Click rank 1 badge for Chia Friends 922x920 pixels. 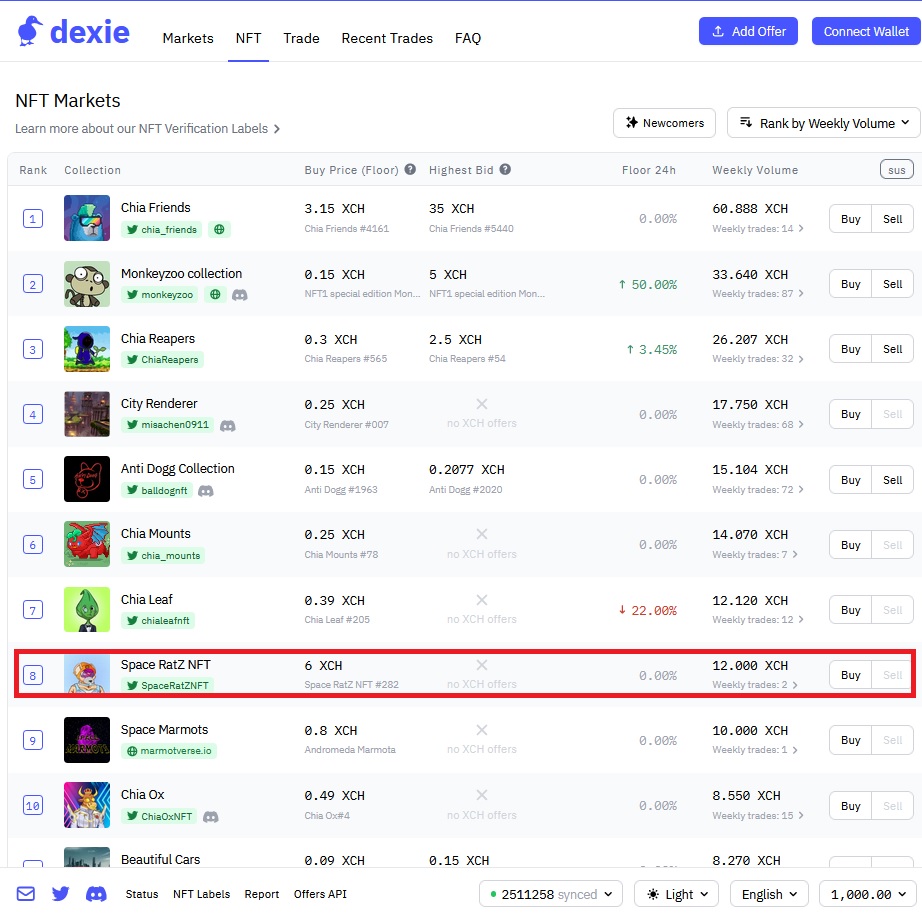click(x=32, y=219)
